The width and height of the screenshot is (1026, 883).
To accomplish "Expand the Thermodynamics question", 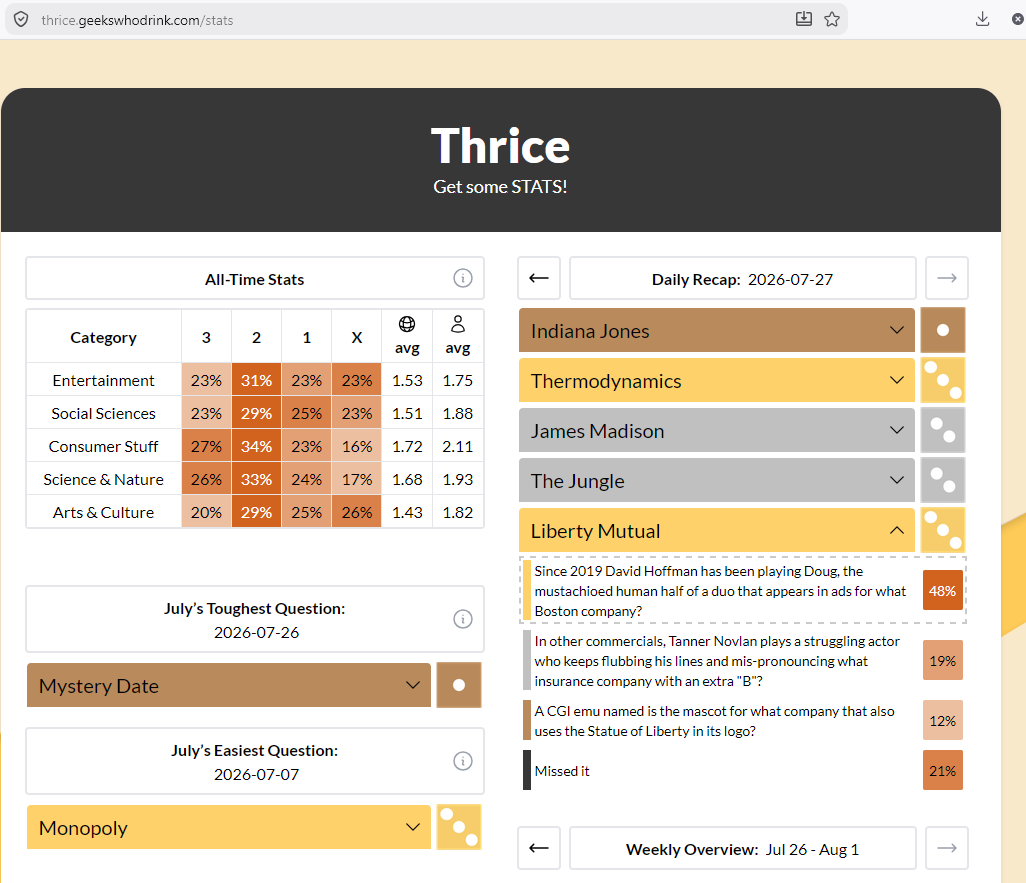I will coord(716,380).
